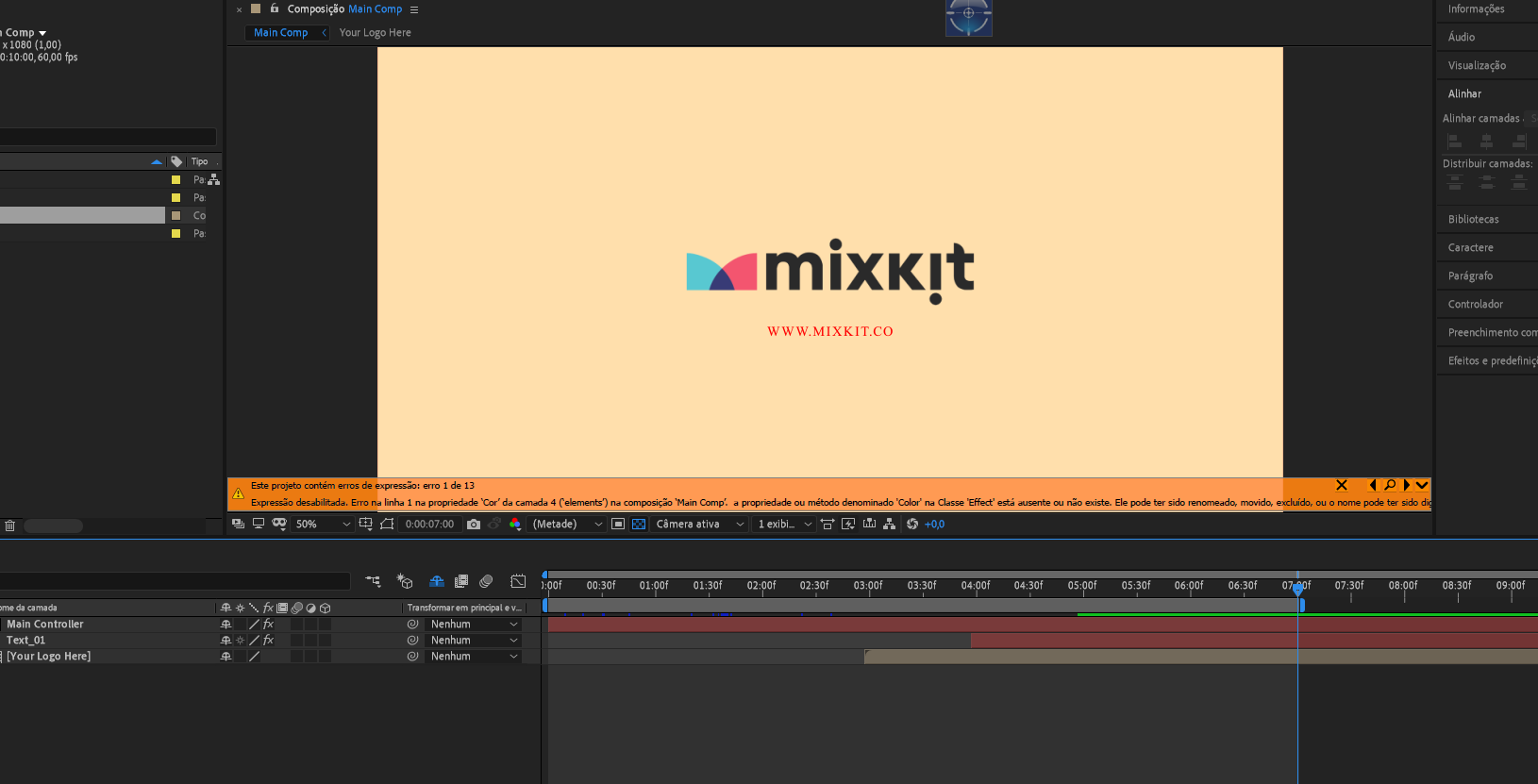This screenshot has width=1538, height=784.
Task: Toggle hide shy layers switch in timeline
Action: click(x=437, y=581)
